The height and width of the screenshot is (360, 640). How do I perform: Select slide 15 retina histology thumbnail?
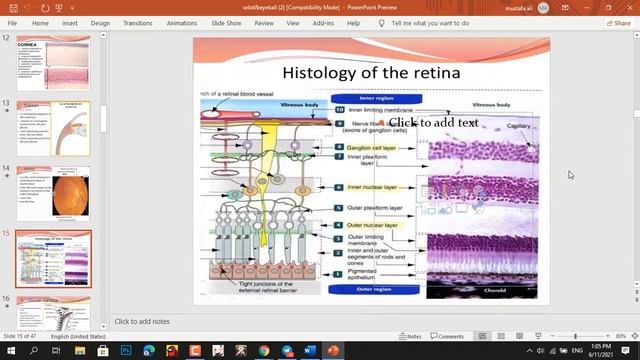(53, 259)
